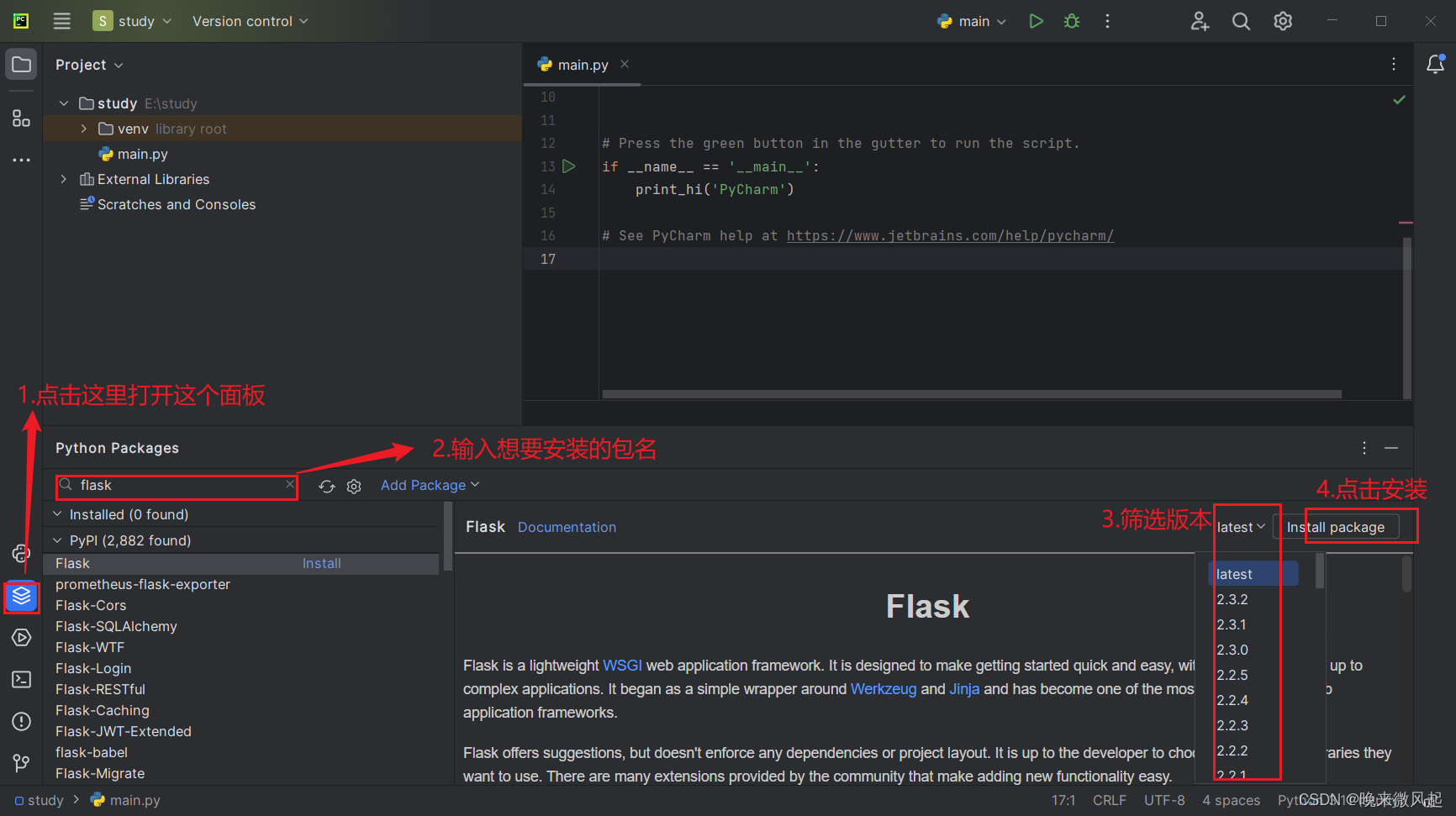Viewport: 1456px width, 816px height.
Task: Toggle Python Packages tool window icon
Action: [x=22, y=597]
